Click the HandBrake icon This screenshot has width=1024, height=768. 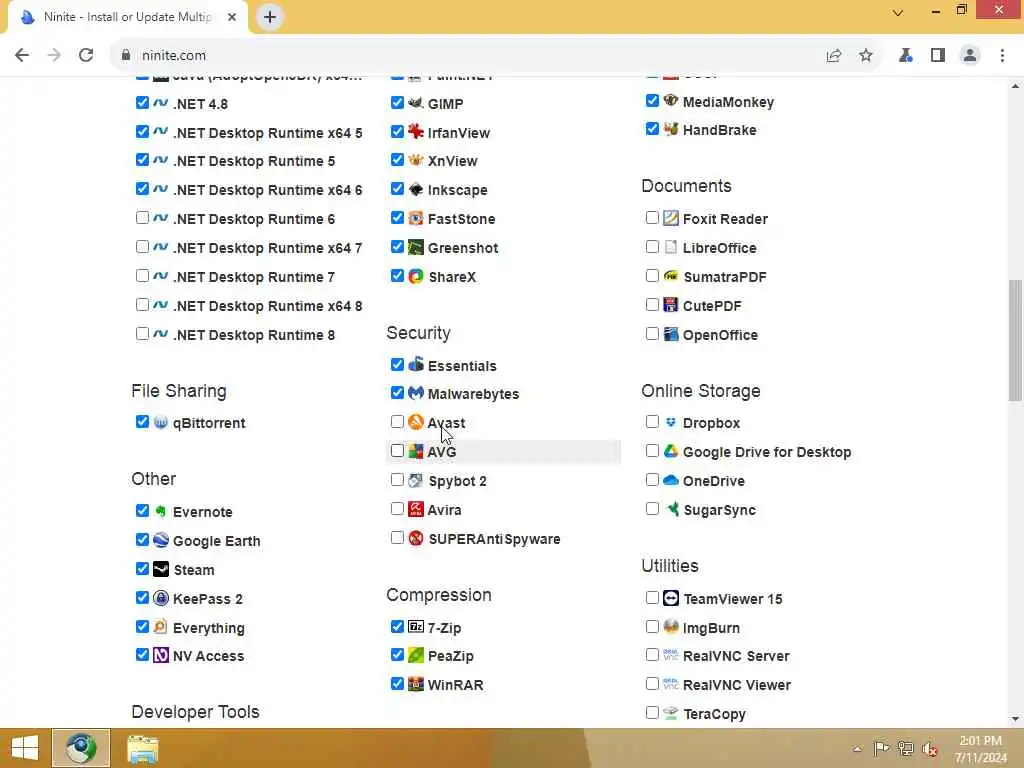pyautogui.click(x=671, y=129)
